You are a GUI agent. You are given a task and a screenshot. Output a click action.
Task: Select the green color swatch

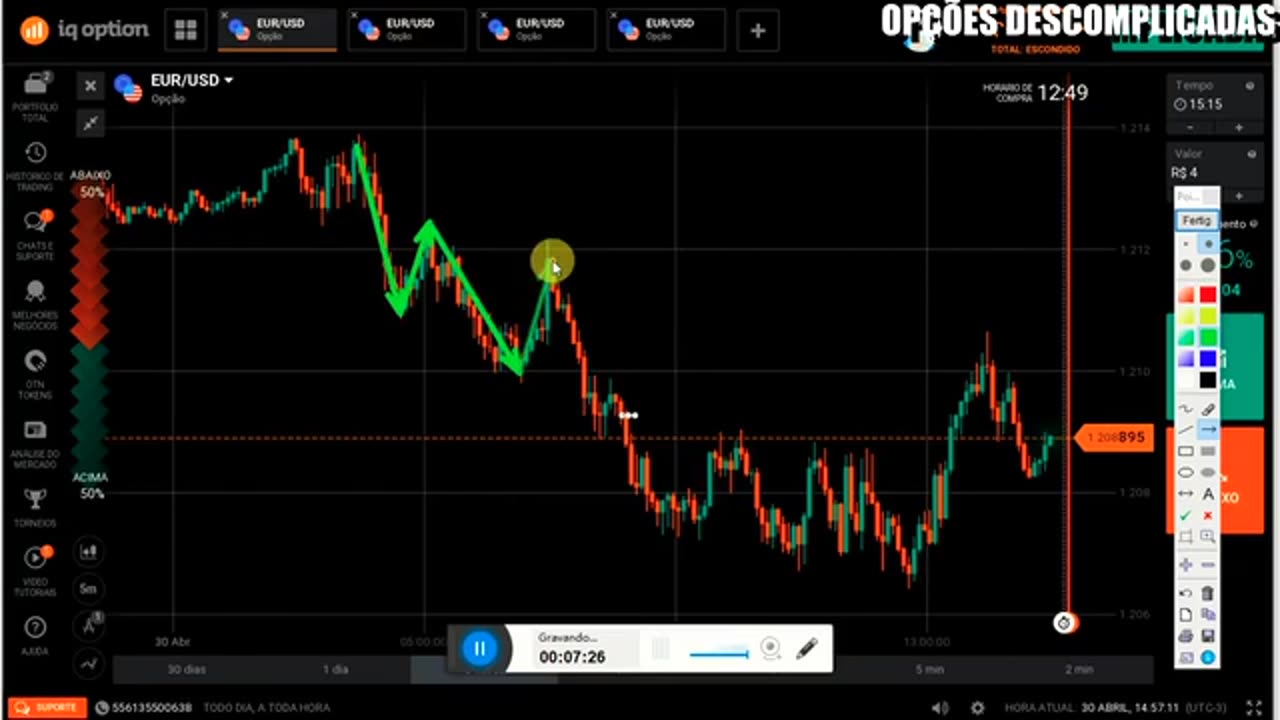1208,338
